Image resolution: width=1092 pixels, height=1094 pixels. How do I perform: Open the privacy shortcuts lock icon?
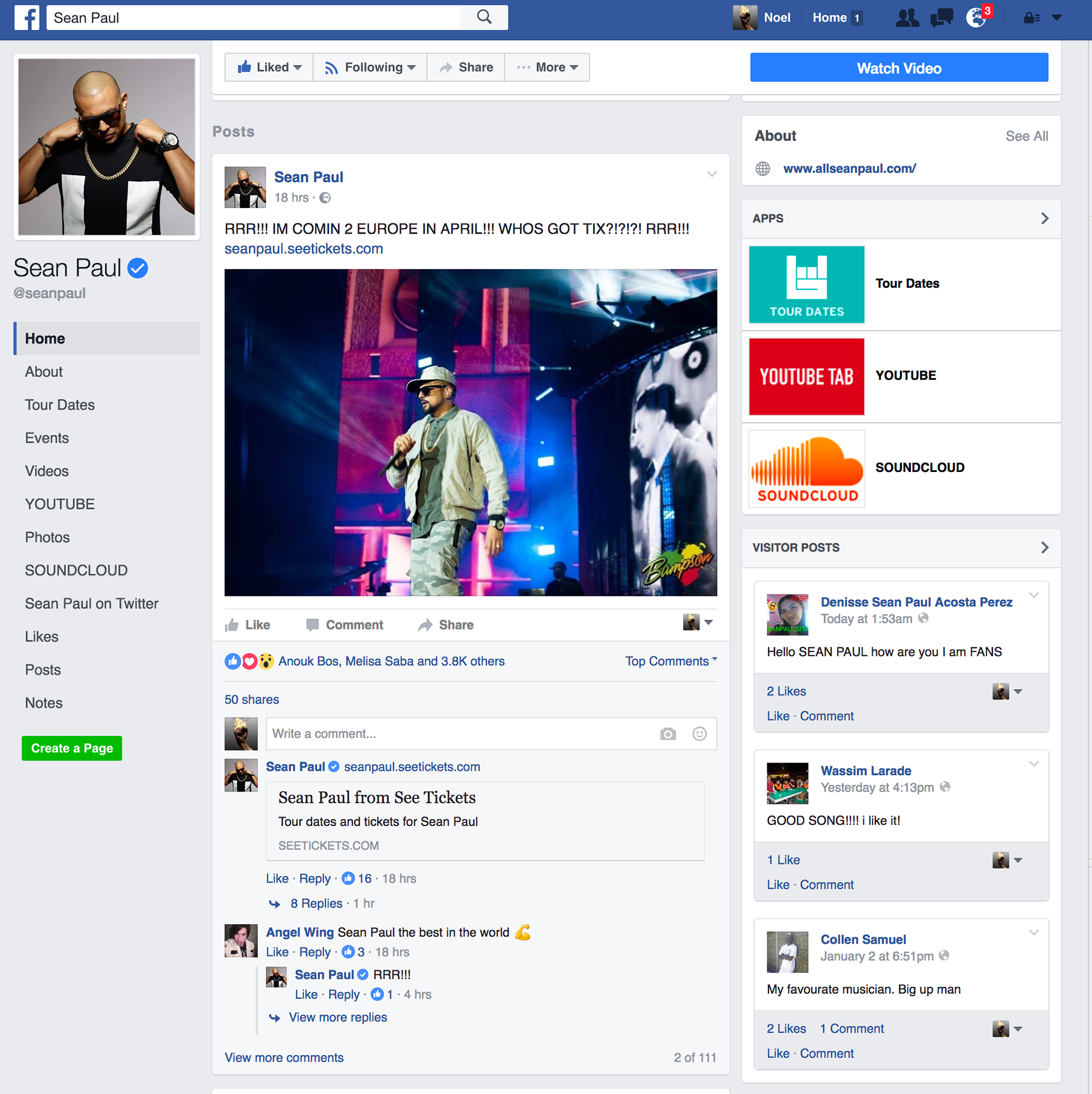click(1032, 18)
